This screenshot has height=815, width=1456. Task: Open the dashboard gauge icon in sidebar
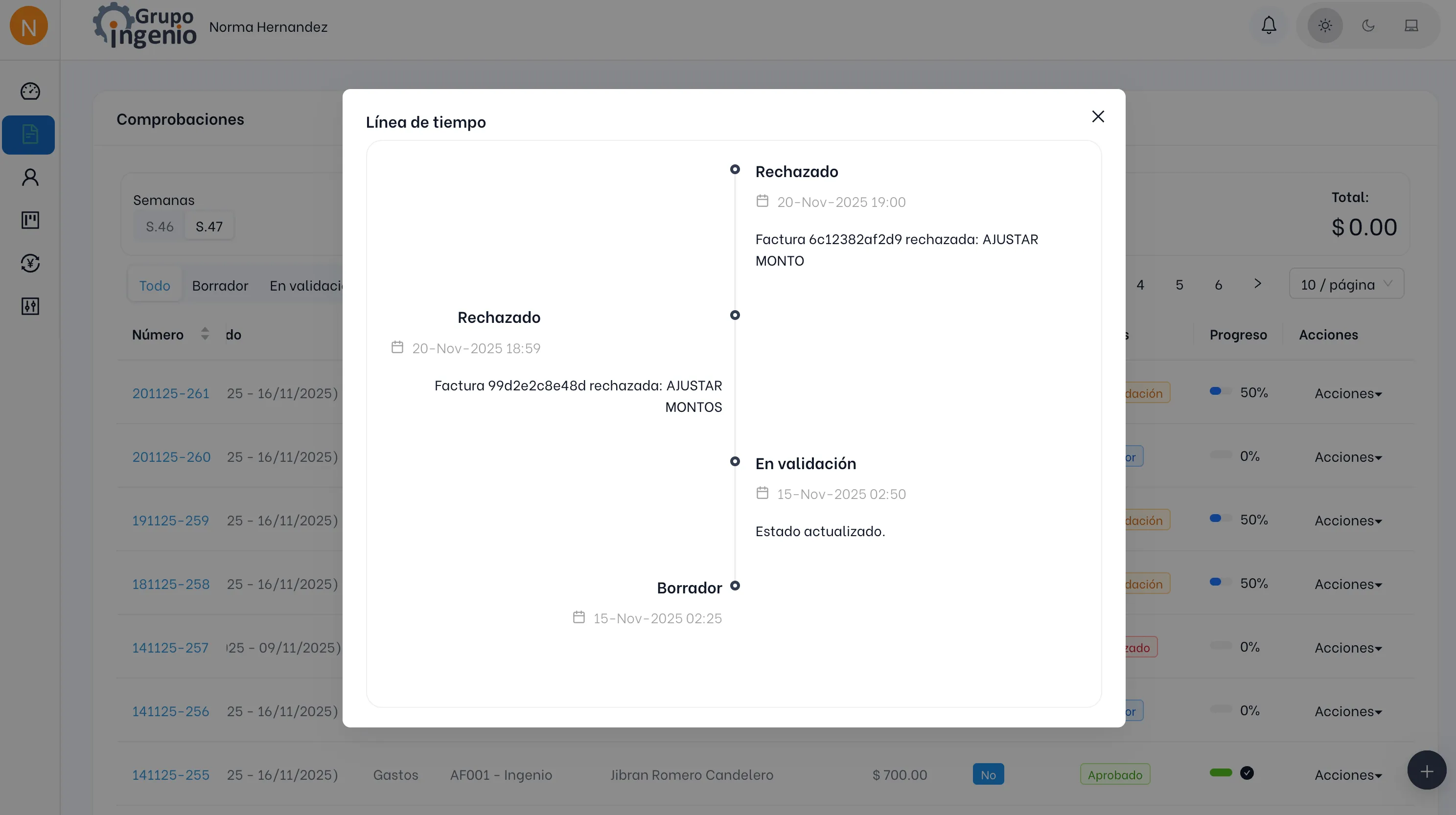click(30, 91)
